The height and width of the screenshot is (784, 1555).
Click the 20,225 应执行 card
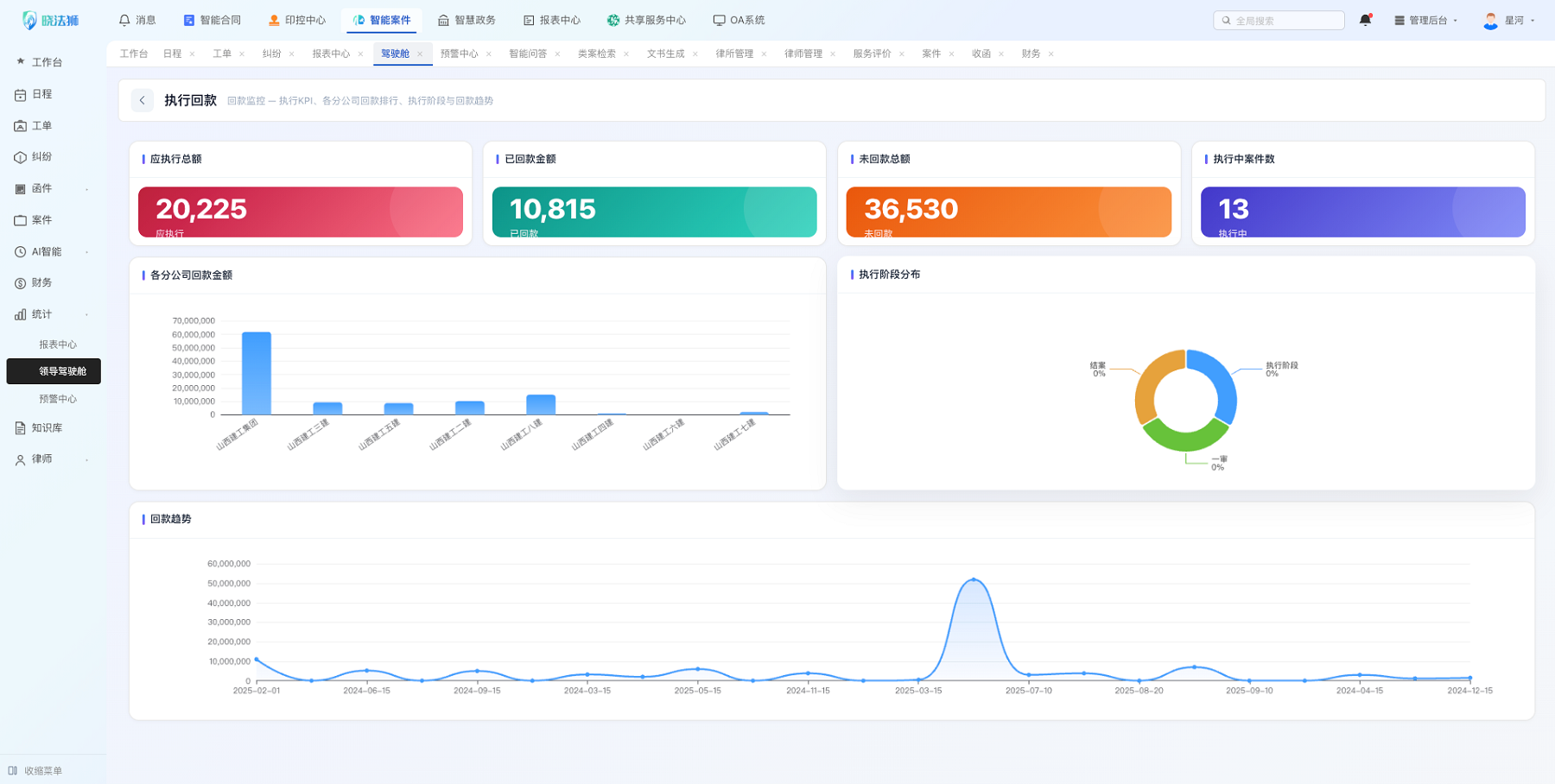[x=301, y=212]
